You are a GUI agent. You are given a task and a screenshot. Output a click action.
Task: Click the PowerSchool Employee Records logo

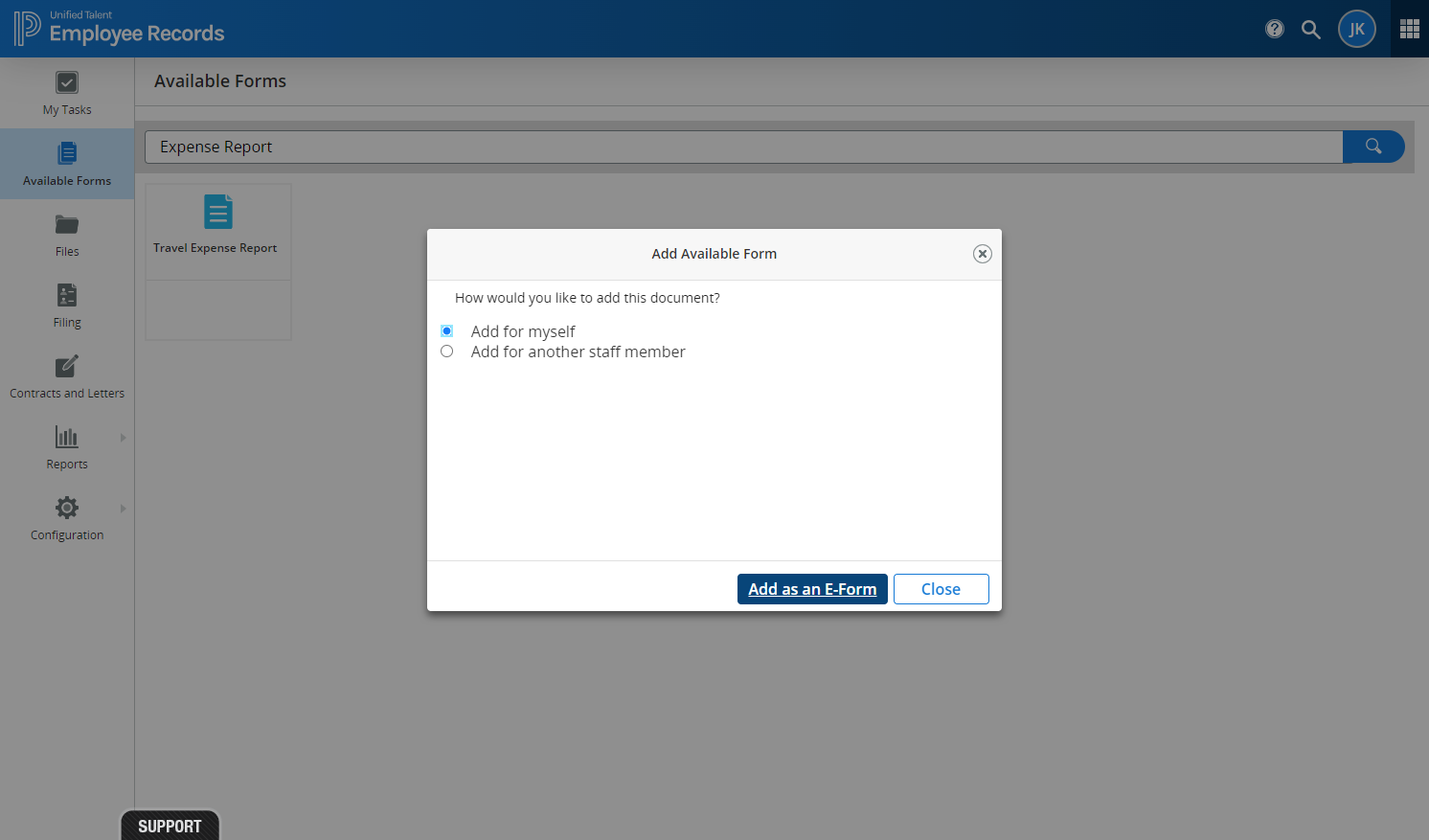(x=119, y=29)
